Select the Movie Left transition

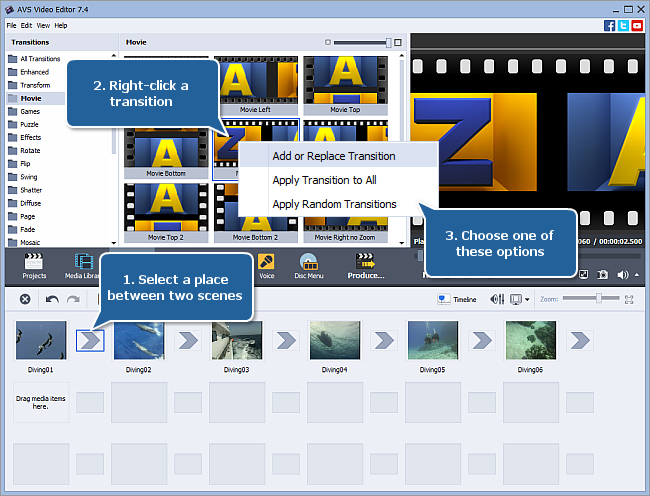click(258, 85)
